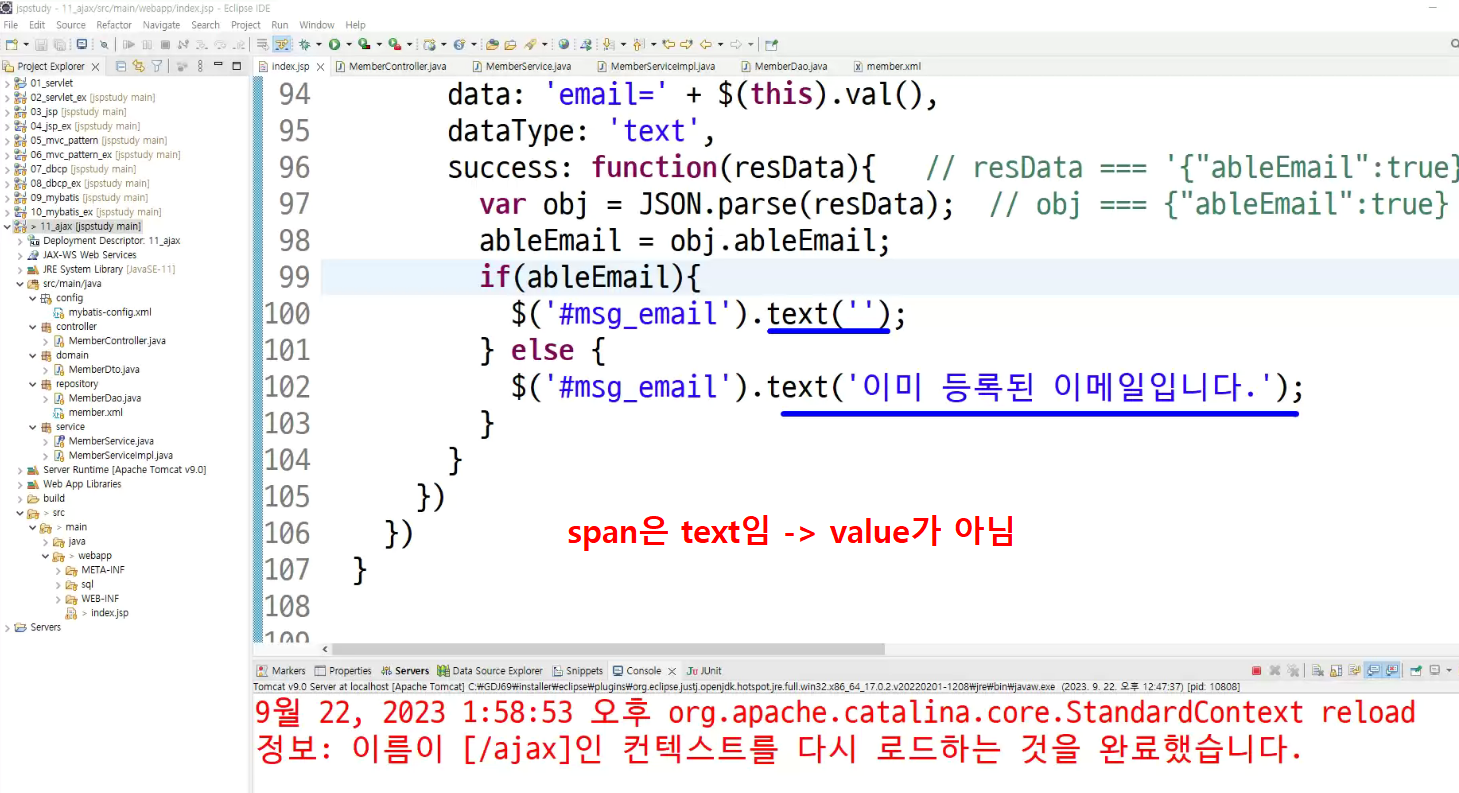The image size is (1459, 793).
Task: Expand the META-INF folder
Action: 58,570
